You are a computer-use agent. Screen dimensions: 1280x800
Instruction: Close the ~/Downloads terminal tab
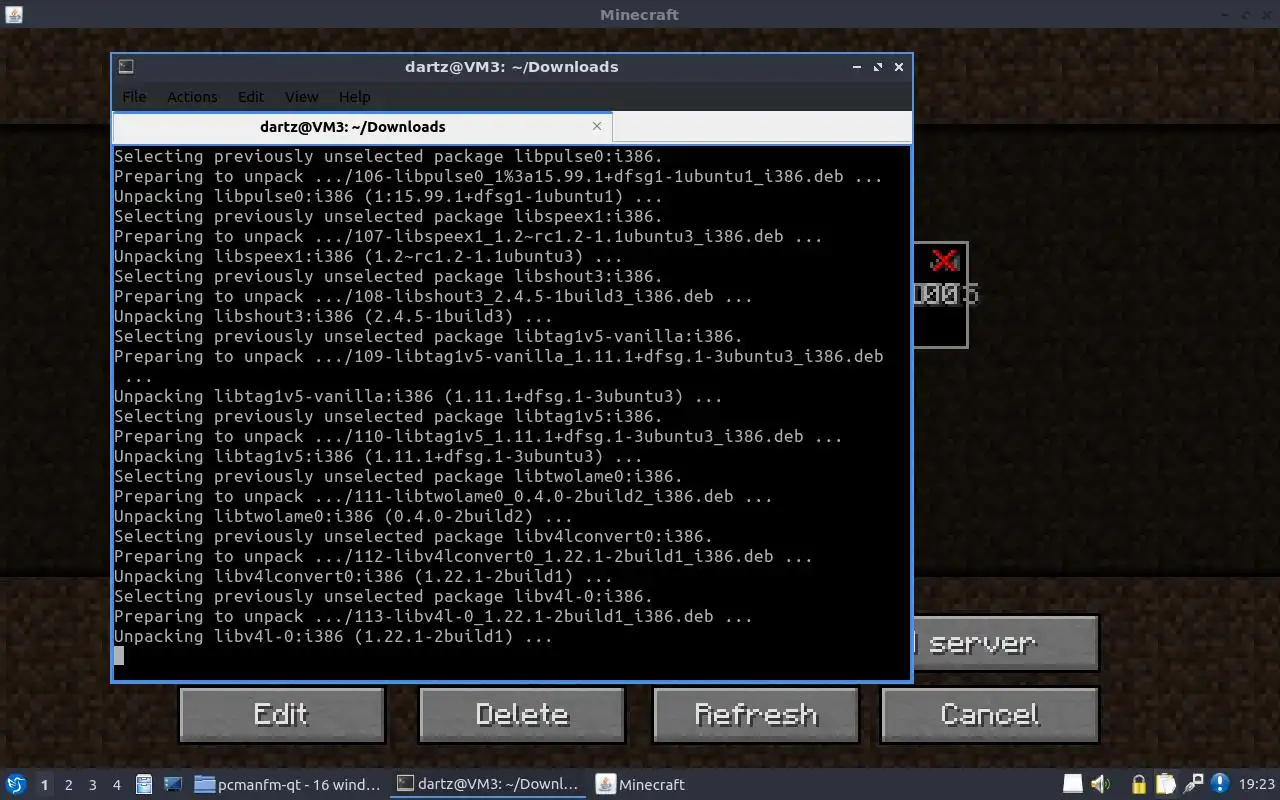tap(597, 126)
